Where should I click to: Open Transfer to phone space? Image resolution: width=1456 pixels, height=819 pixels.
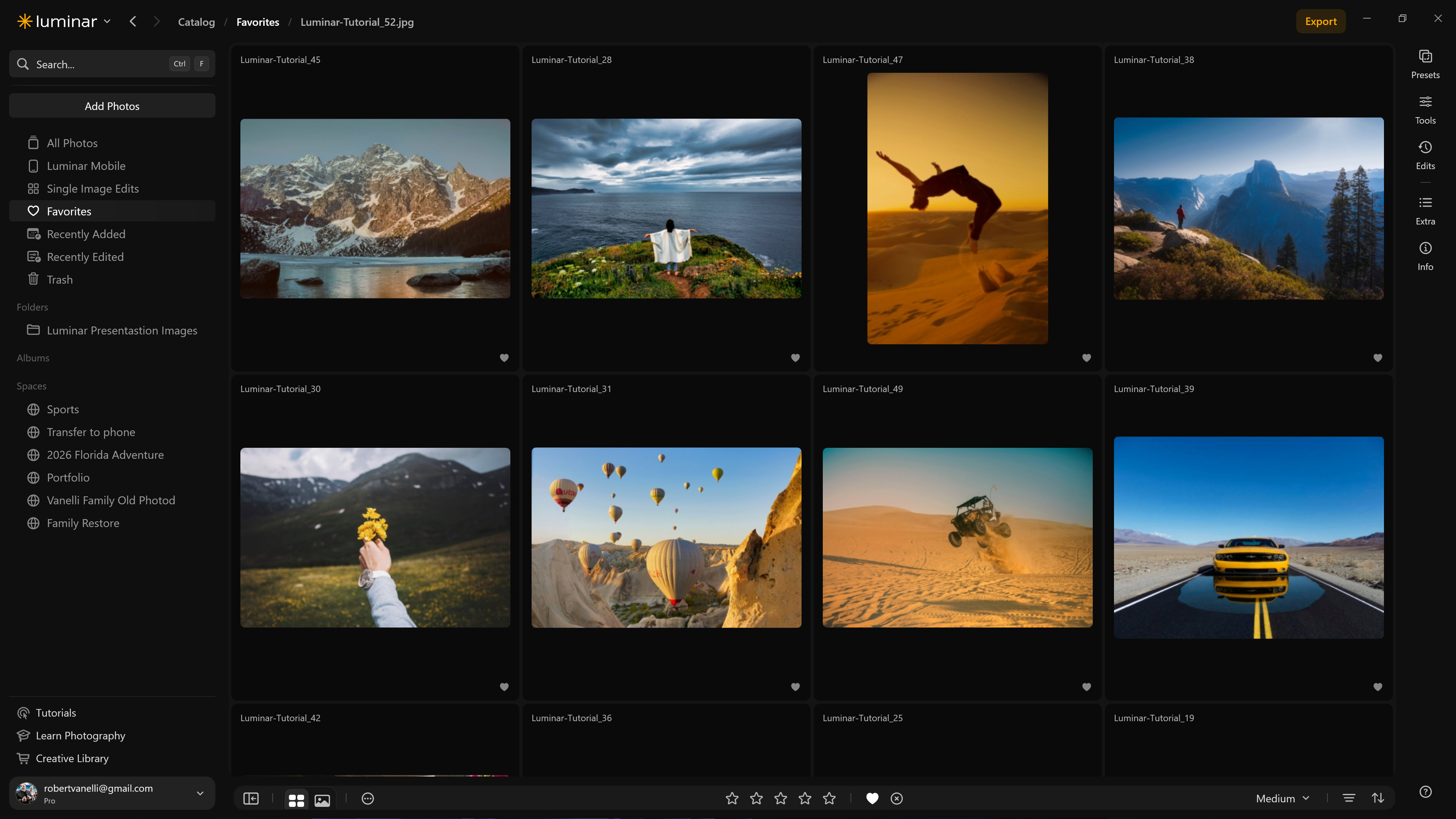tap(112, 432)
